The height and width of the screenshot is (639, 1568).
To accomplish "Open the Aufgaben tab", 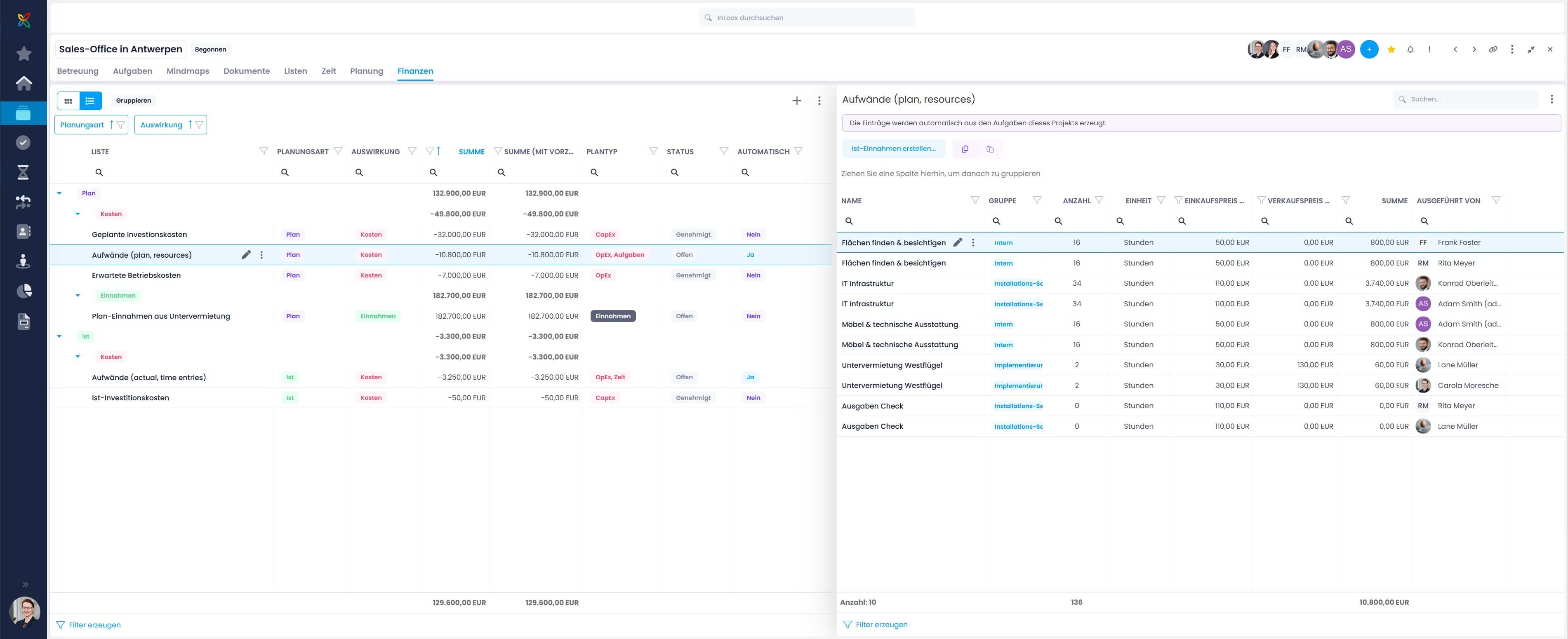I will click(x=132, y=71).
